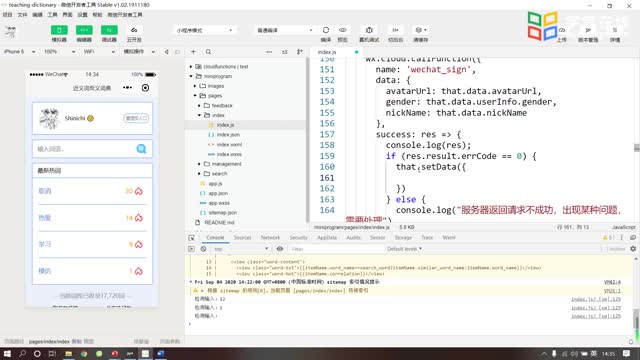The image size is (640, 360).
Task: Click the upload cloud icon
Action: tap(562, 30)
